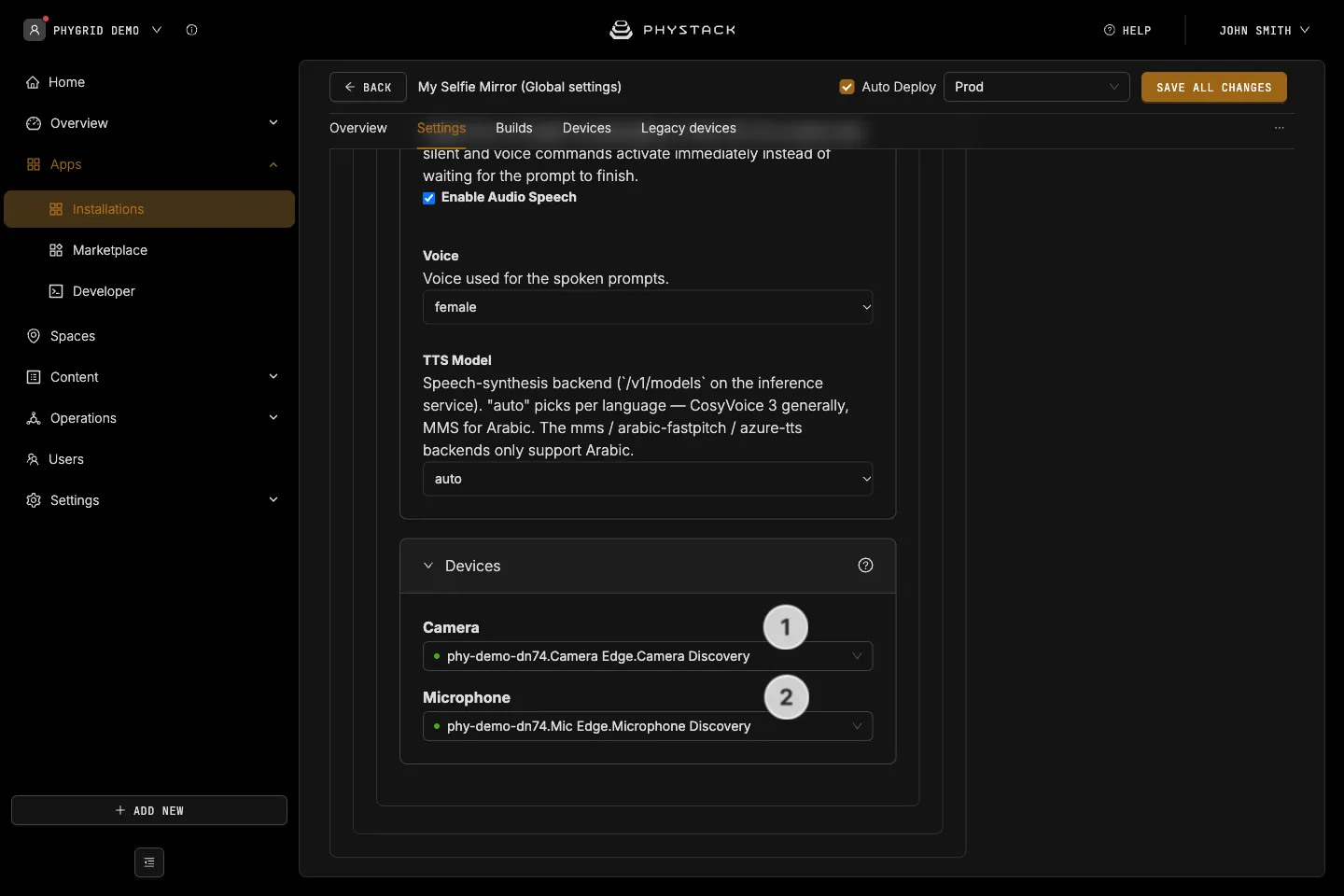Click the Spaces location pin icon
The image size is (1344, 896).
point(34,336)
